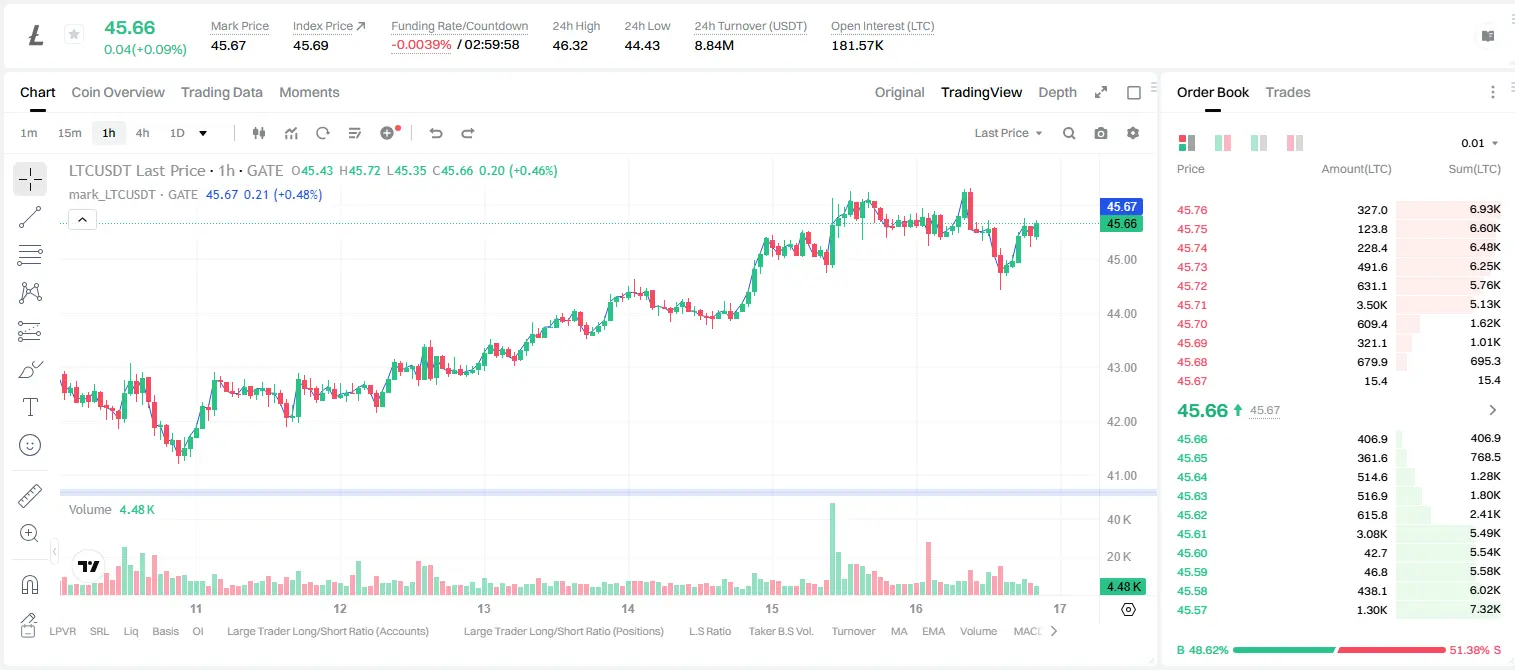Switch to the Trades tab
Screen dimensions: 1515x670
coord(1288,92)
